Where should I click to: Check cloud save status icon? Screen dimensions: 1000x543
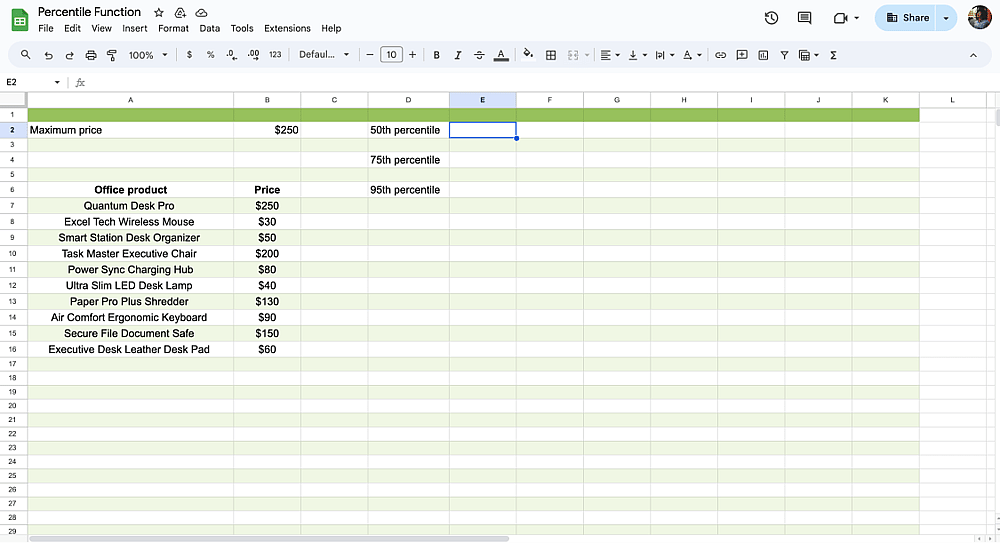[201, 12]
